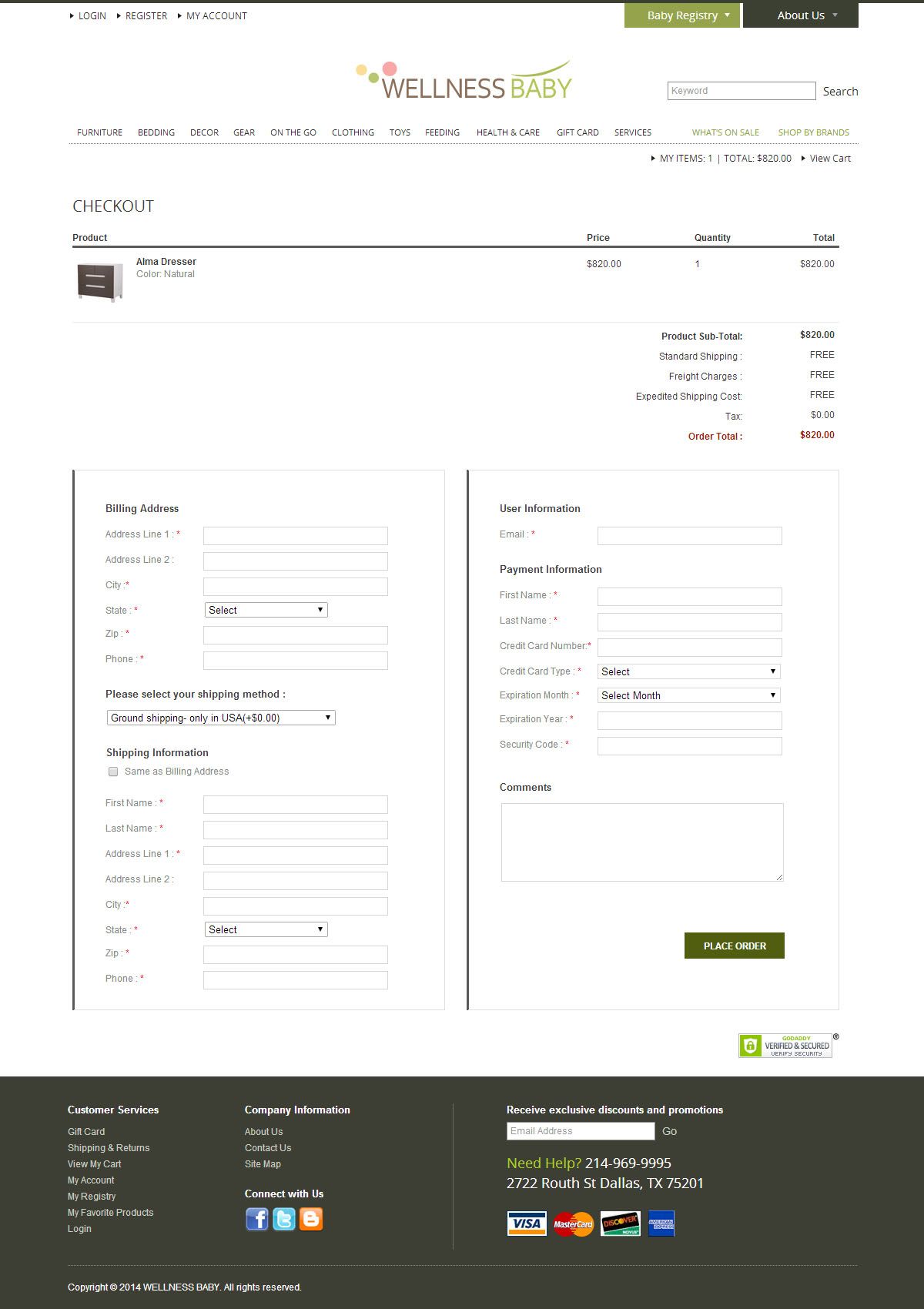The image size is (924, 1309).
Task: Expand the About Us header menu
Action: coord(801,15)
